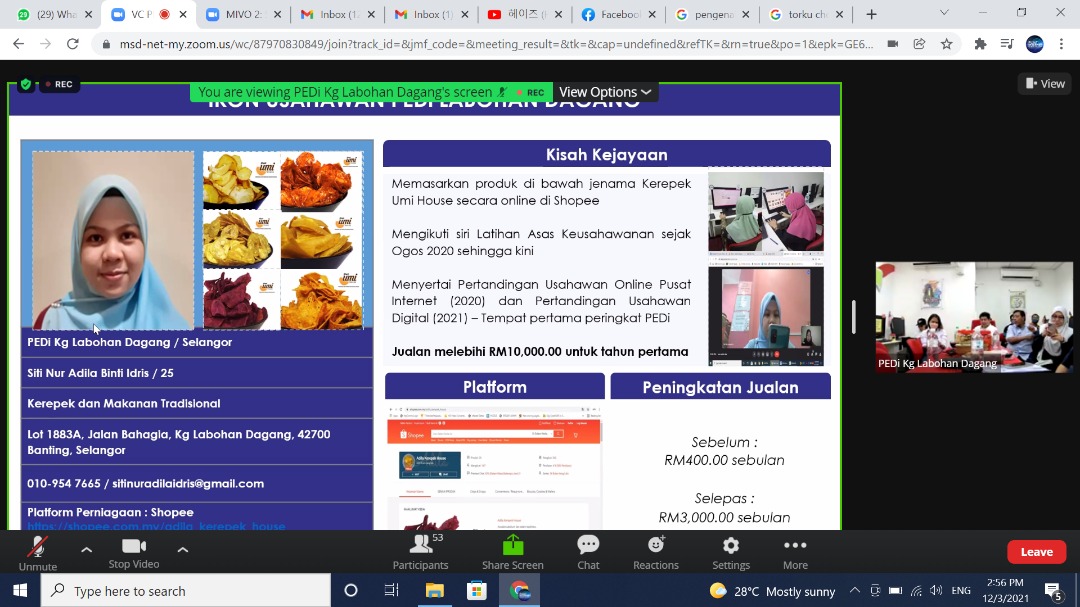
Task: Click the Windows taskbar search box
Action: pos(186,591)
